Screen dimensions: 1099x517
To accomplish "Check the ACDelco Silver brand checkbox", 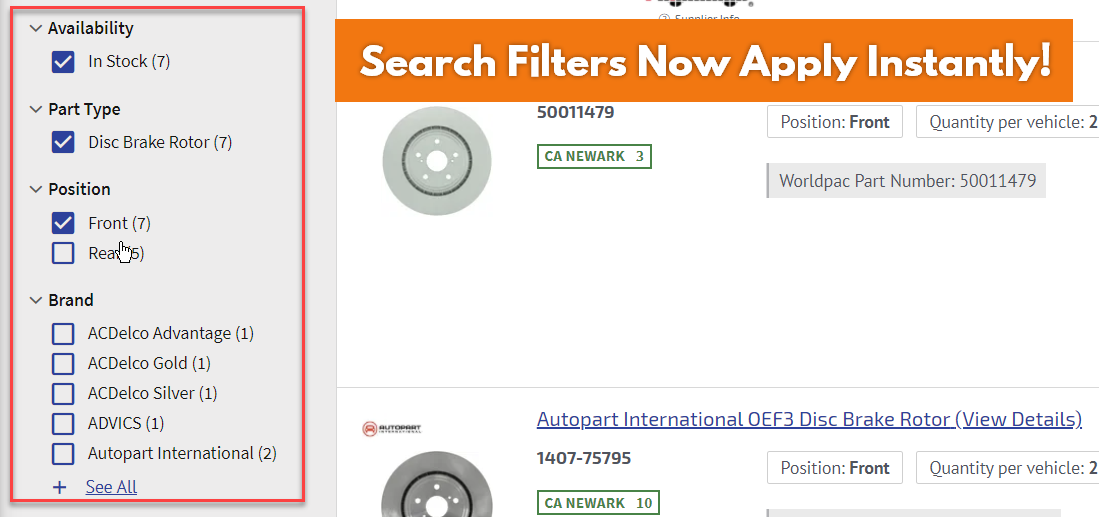I will tap(63, 394).
